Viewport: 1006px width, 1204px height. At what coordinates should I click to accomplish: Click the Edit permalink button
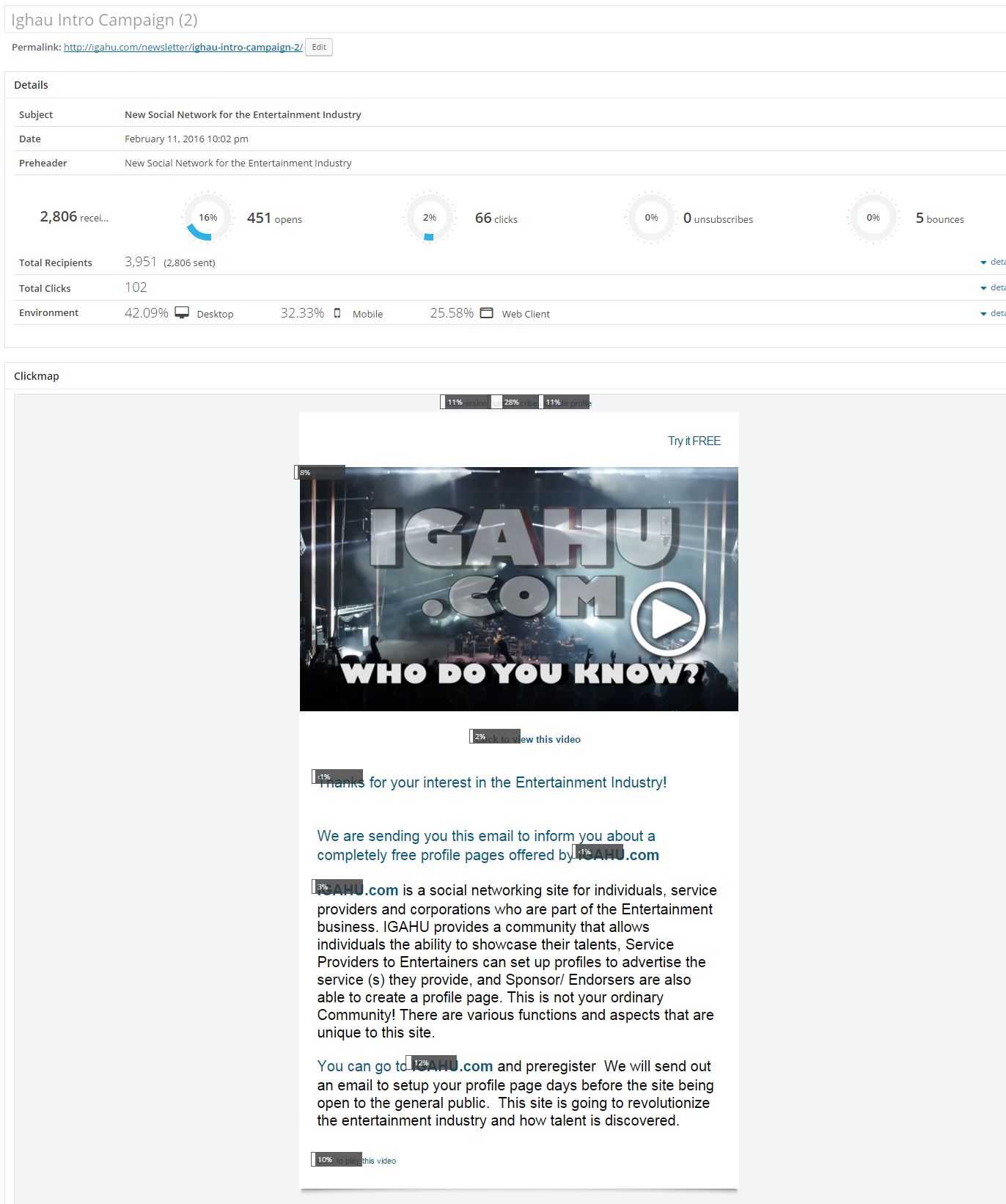click(319, 48)
